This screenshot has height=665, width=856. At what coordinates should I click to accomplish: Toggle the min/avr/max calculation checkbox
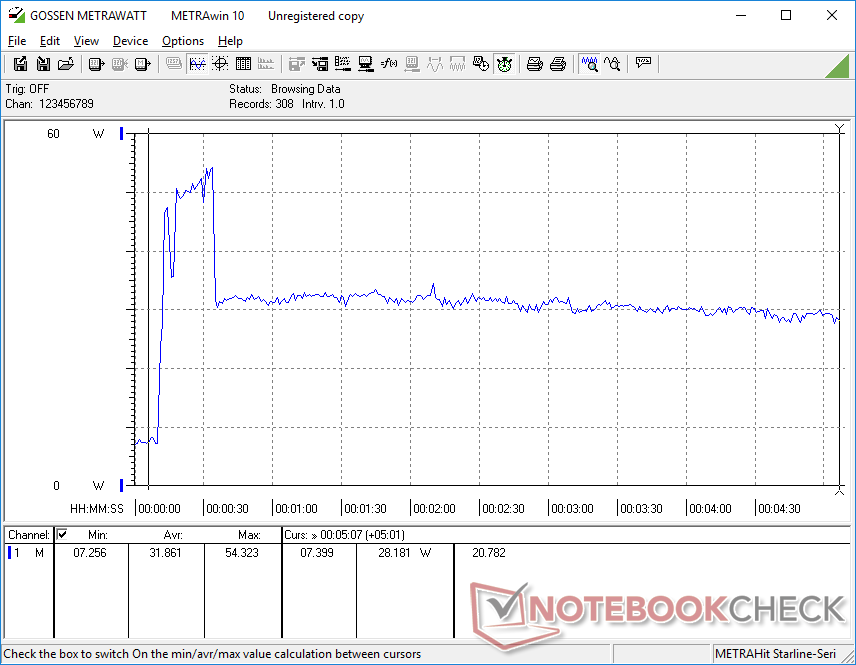[x=62, y=534]
